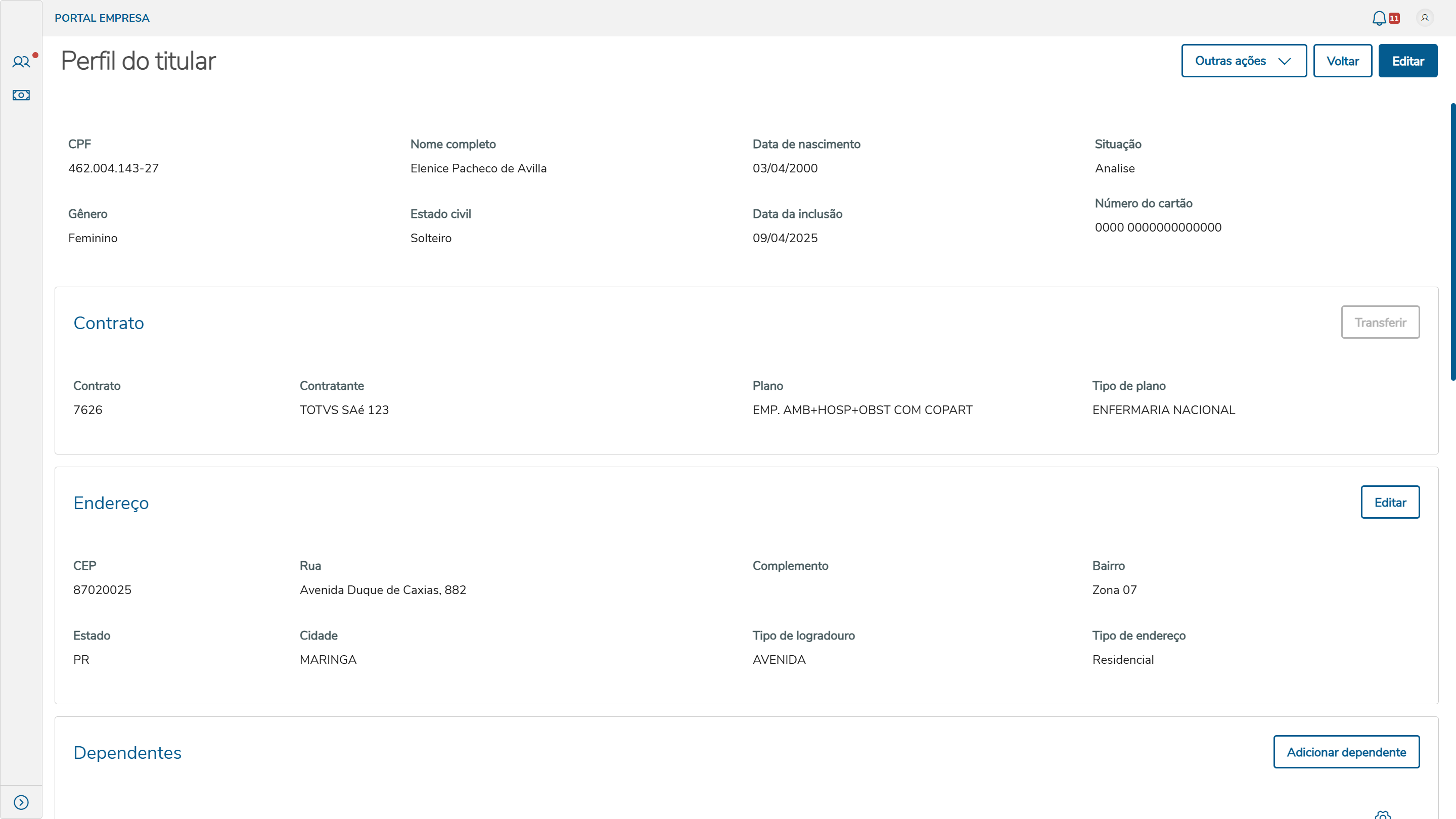This screenshot has width=1456, height=819.
Task: Open the financial money icon in sidebar
Action: [x=21, y=95]
